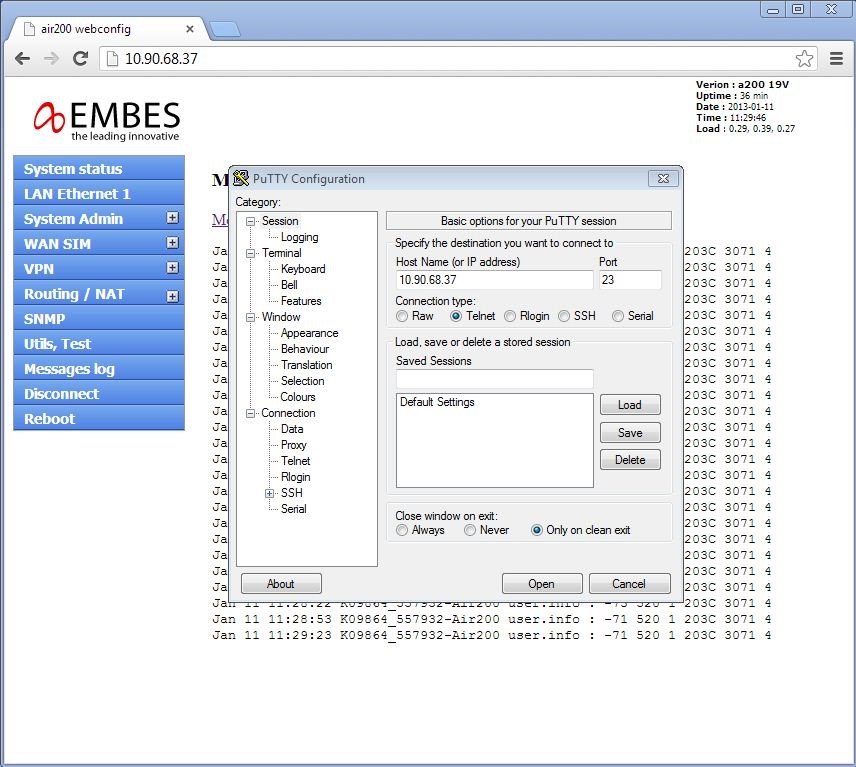Open Utils, Test in sidebar
This screenshot has height=767, width=856.
(x=99, y=344)
